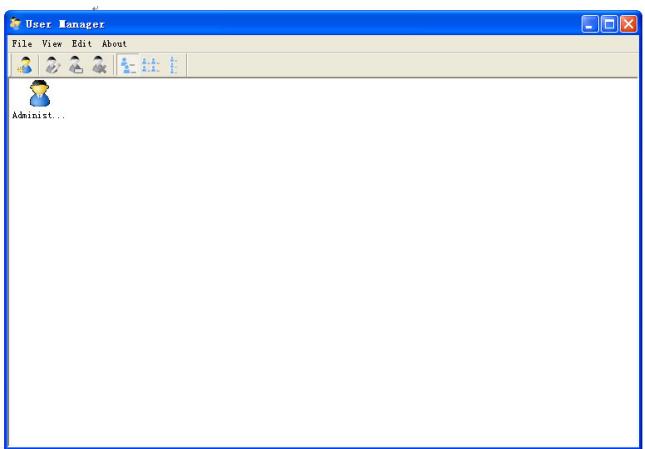Close the User Manager window

point(628,24)
